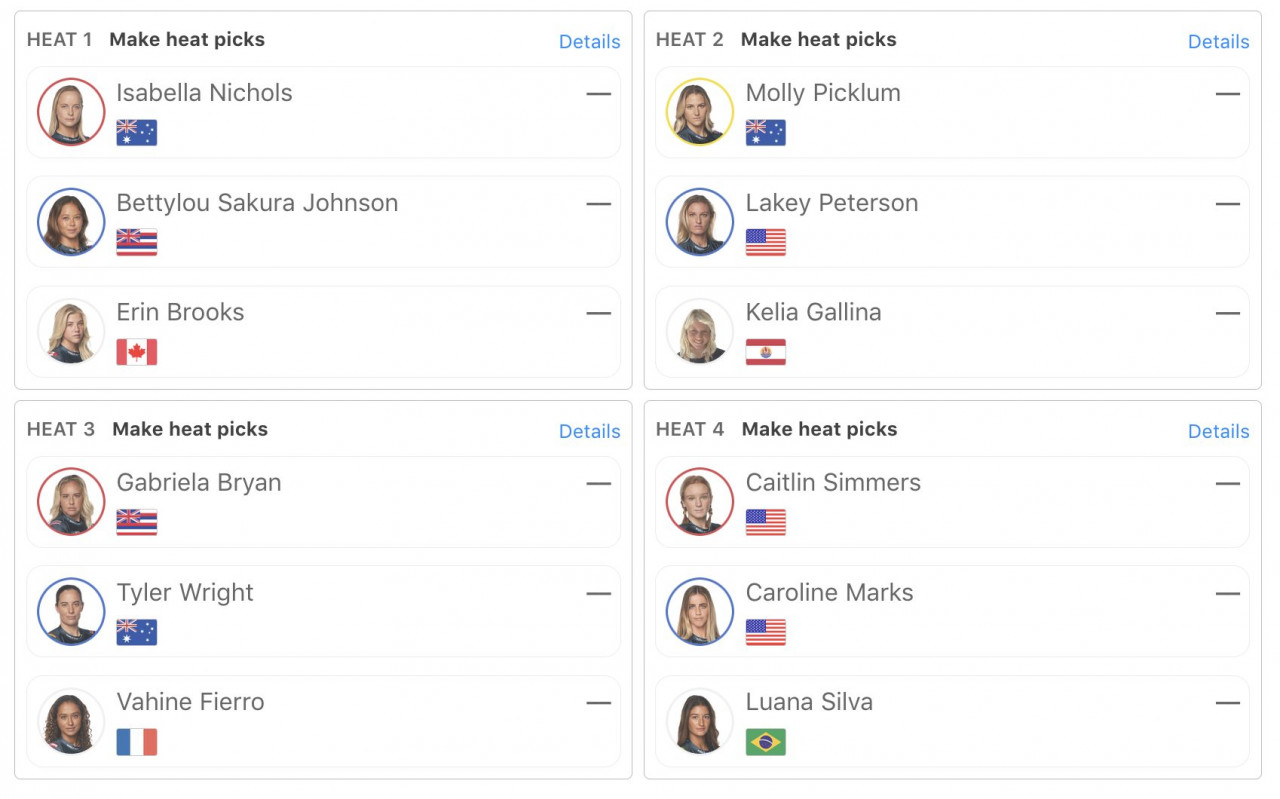
Task: Click Isabella Nichols' avatar photo
Action: pos(71,112)
